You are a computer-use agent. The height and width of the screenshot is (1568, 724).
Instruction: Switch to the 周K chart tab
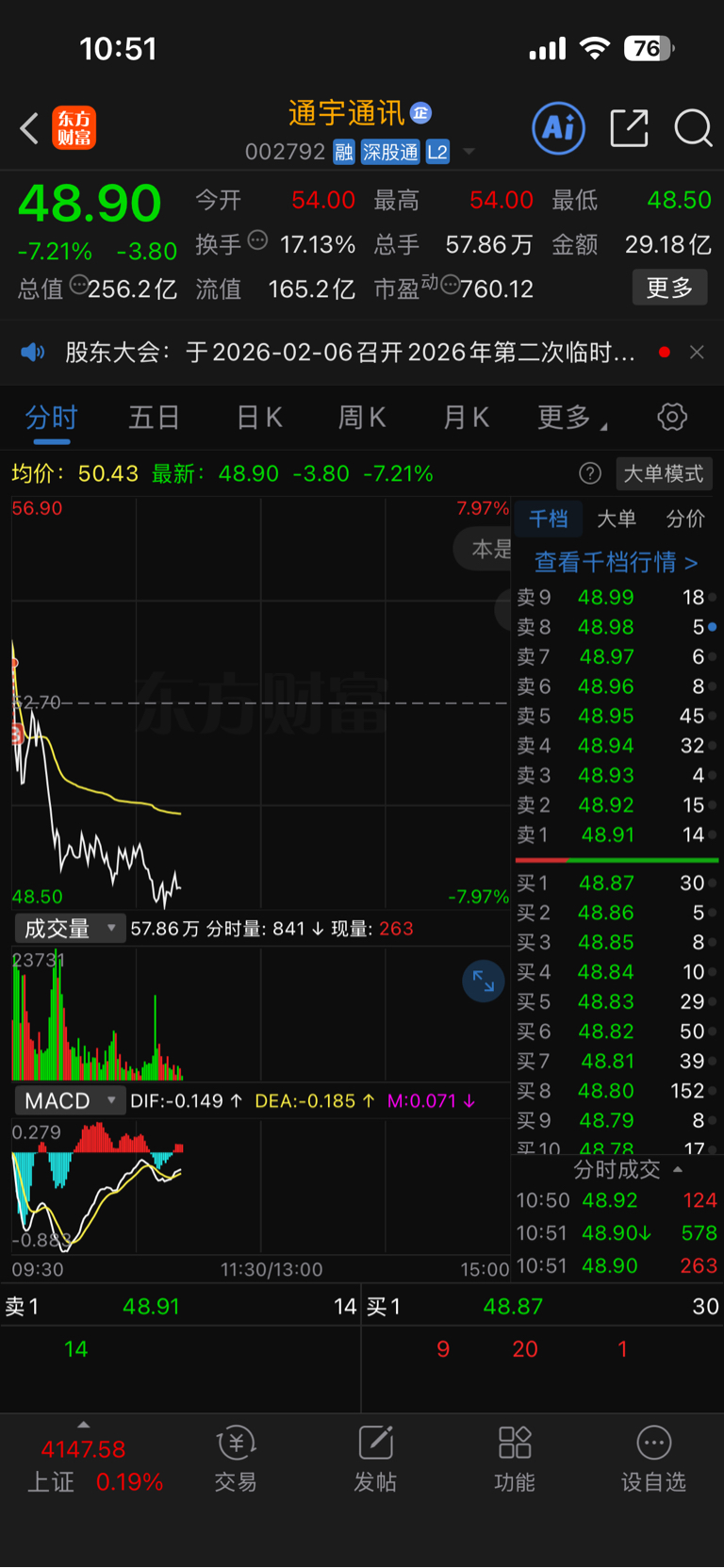pyautogui.click(x=362, y=417)
